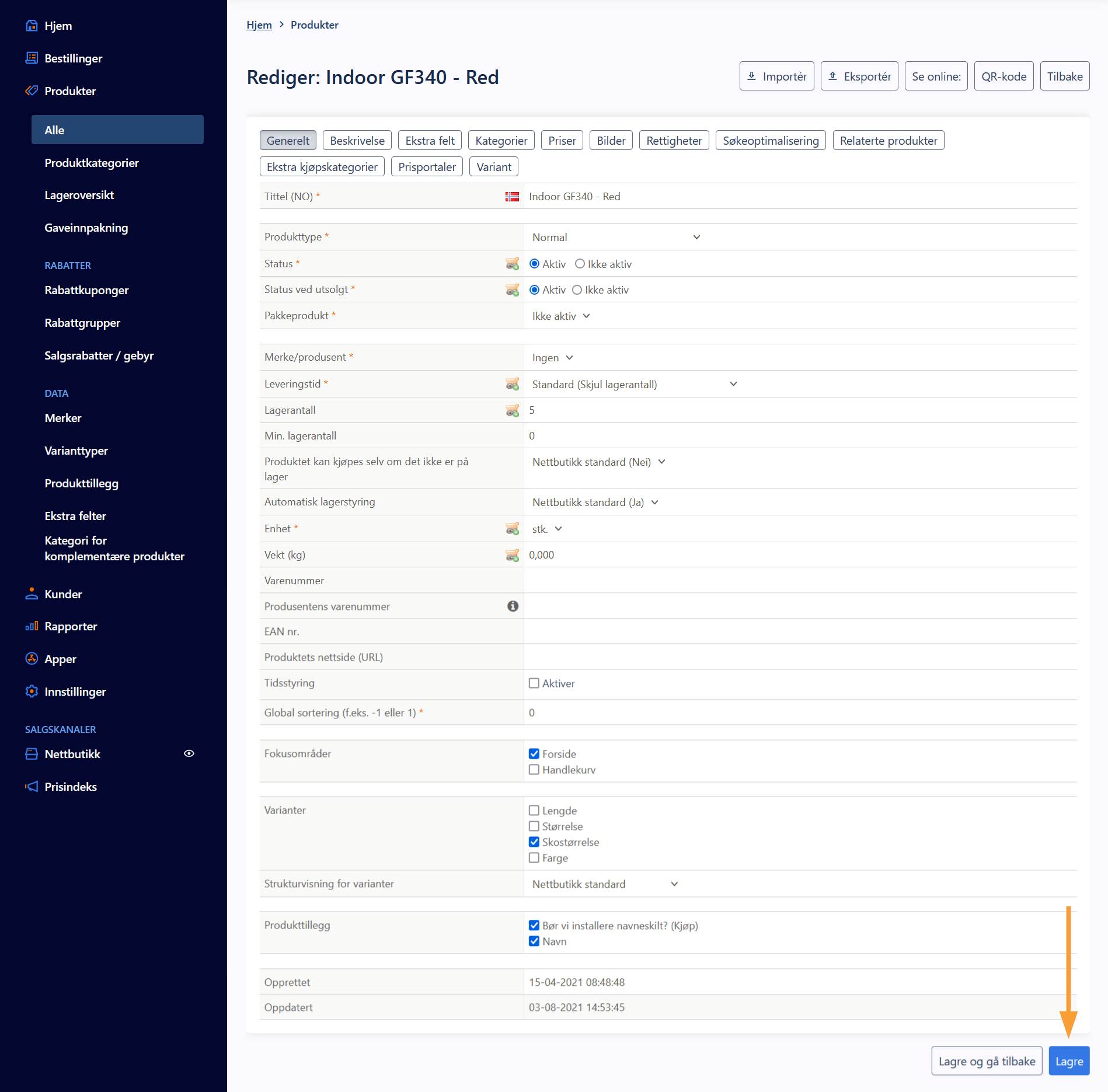This screenshot has height=1092, width=1108.
Task: Open Varianttyper in sidebar
Action: 76,451
